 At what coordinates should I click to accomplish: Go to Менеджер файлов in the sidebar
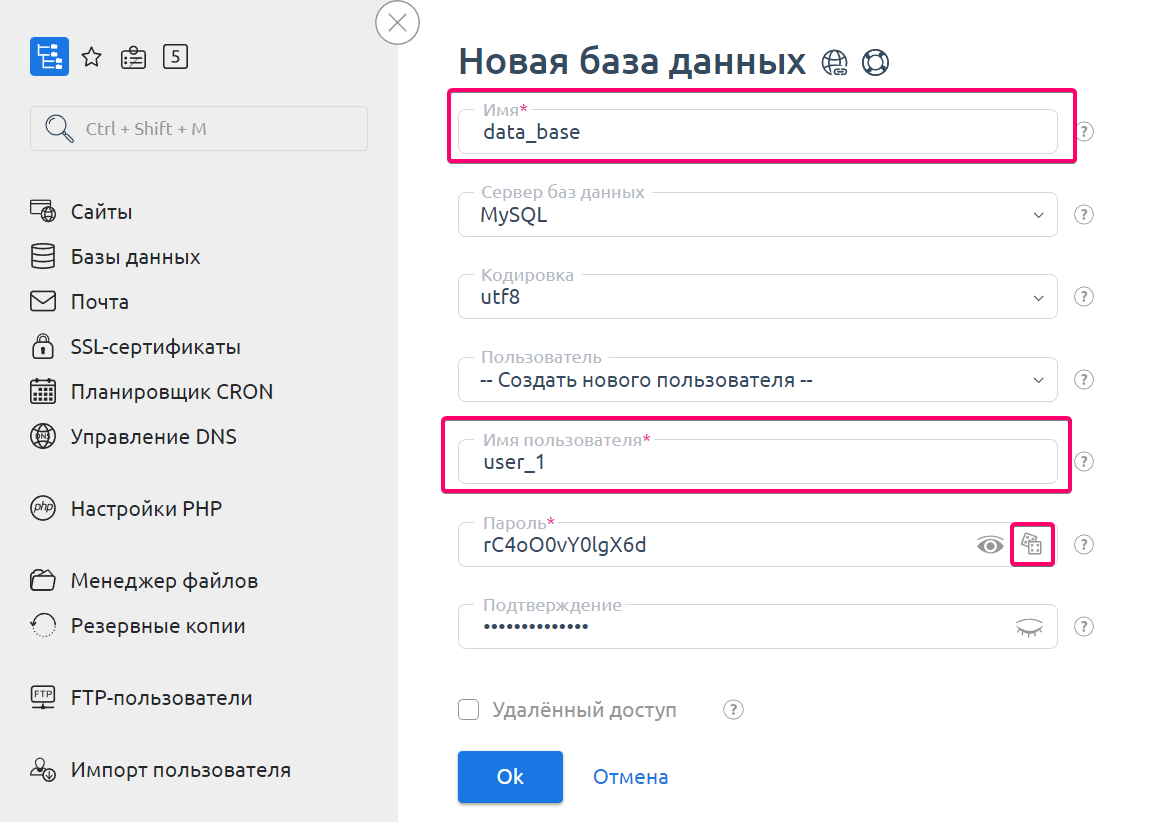pyautogui.click(x=164, y=581)
